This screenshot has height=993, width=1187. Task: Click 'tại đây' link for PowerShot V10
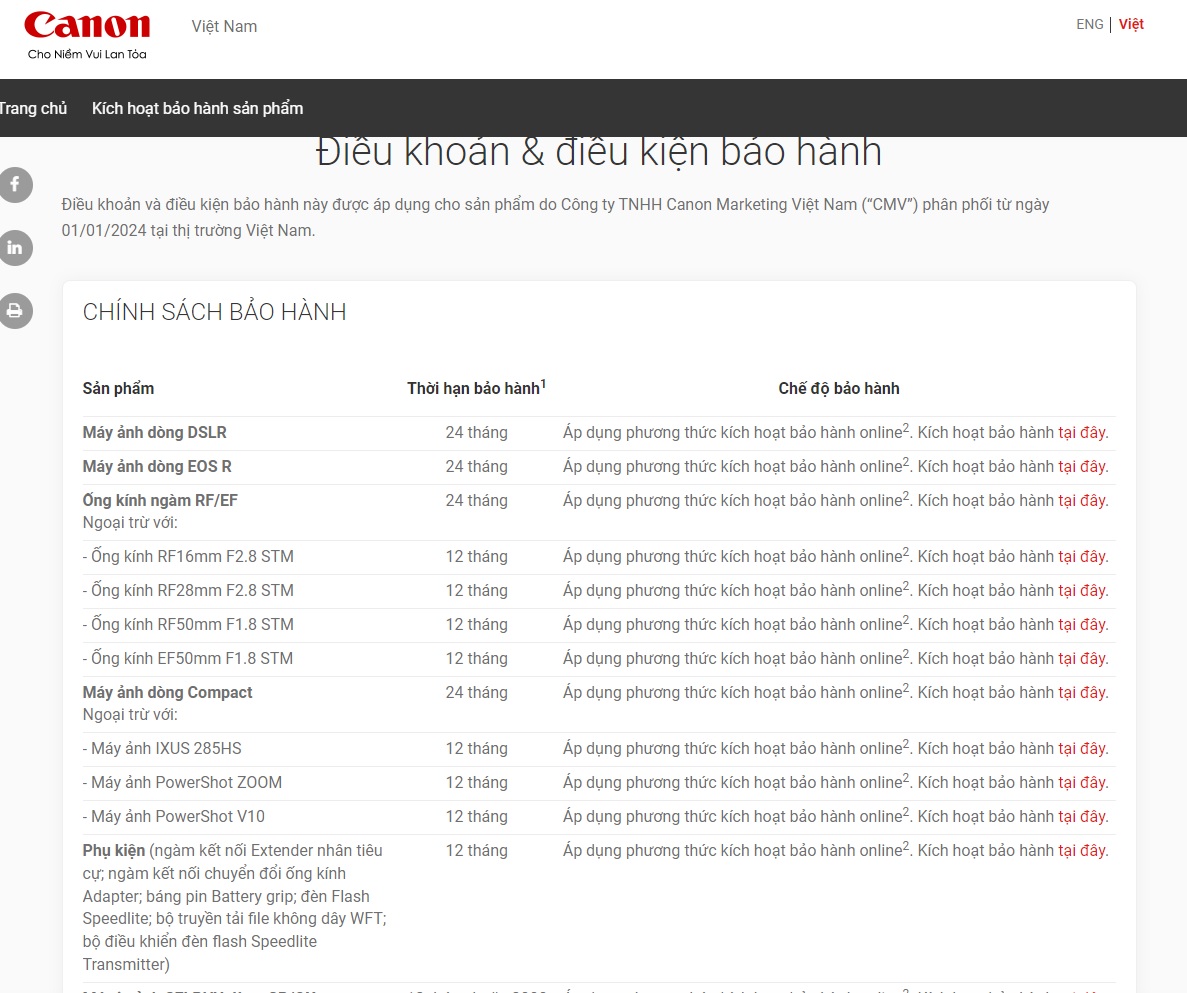pyautogui.click(x=1082, y=817)
